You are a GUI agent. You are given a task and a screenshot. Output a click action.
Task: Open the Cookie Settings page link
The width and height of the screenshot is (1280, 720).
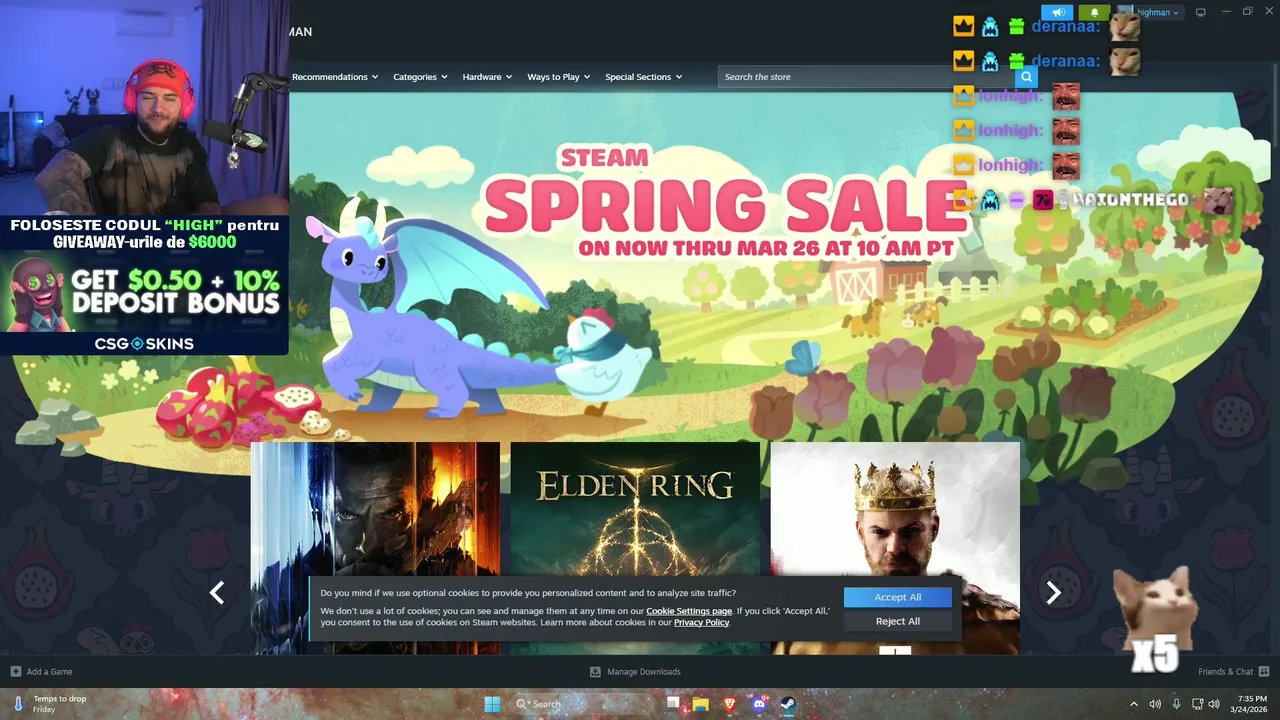(x=689, y=611)
